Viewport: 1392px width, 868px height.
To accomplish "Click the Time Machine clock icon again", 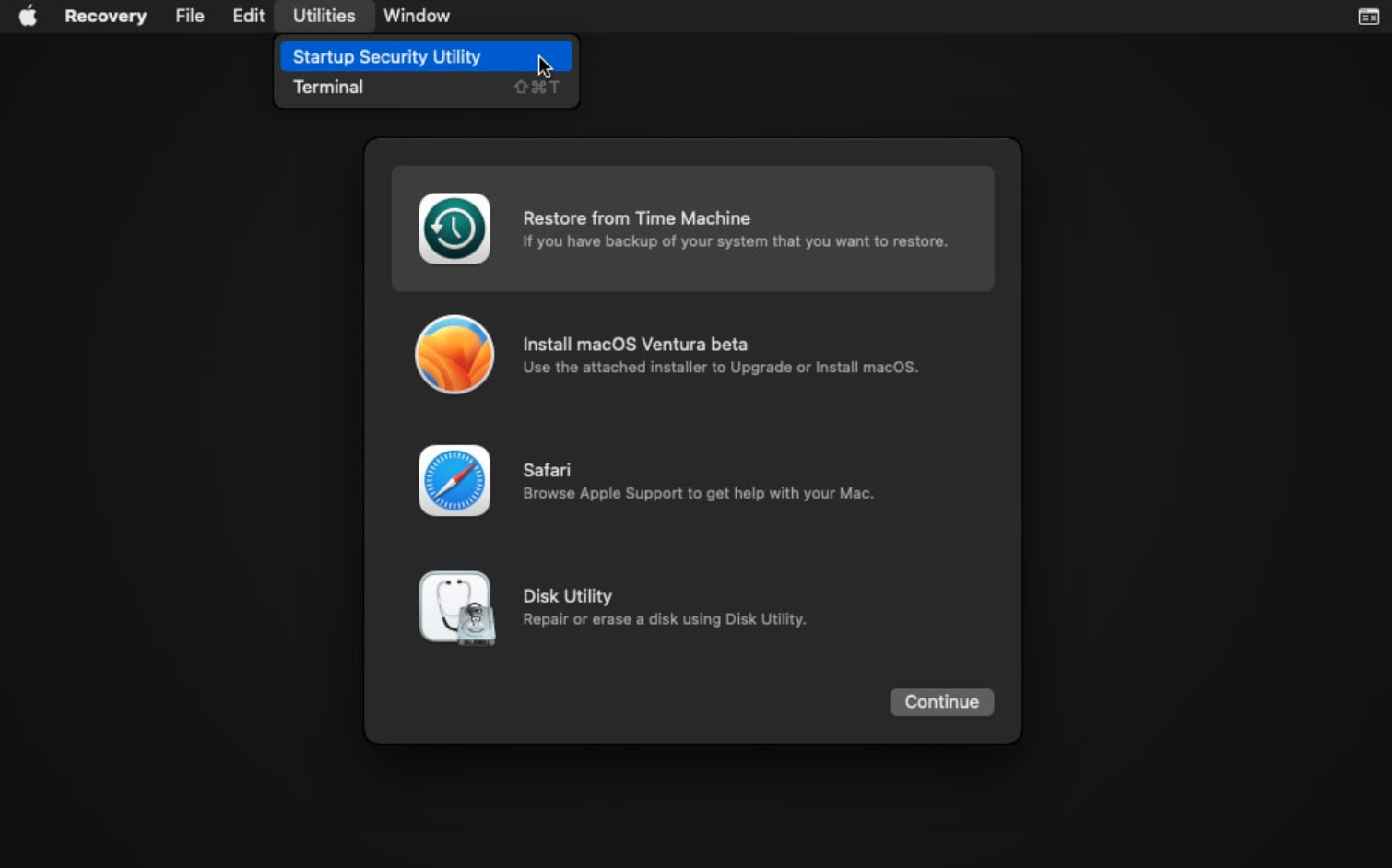I will click(454, 229).
